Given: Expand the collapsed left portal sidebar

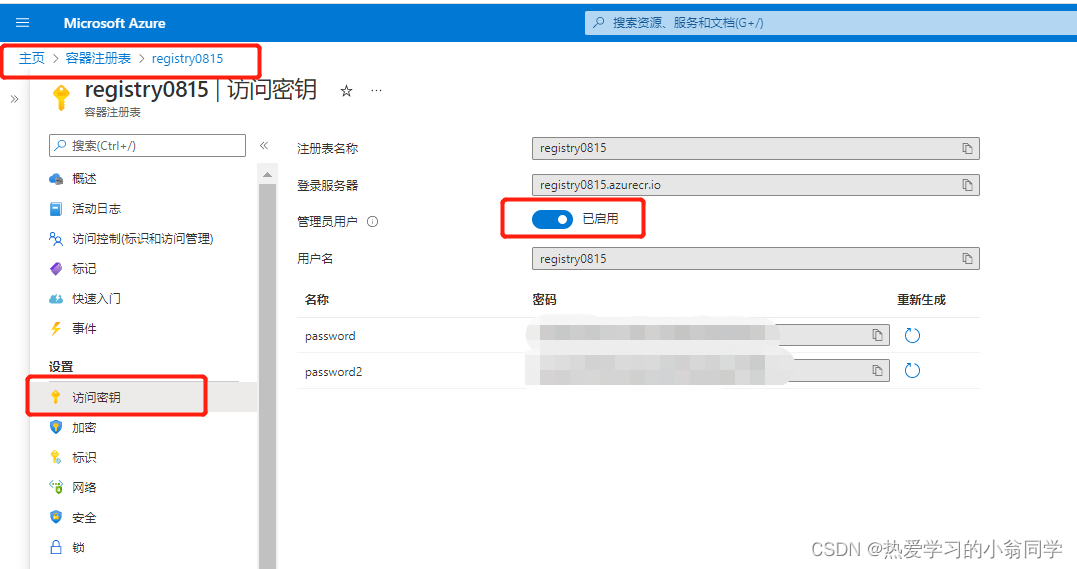Looking at the screenshot, I should click(x=14, y=99).
